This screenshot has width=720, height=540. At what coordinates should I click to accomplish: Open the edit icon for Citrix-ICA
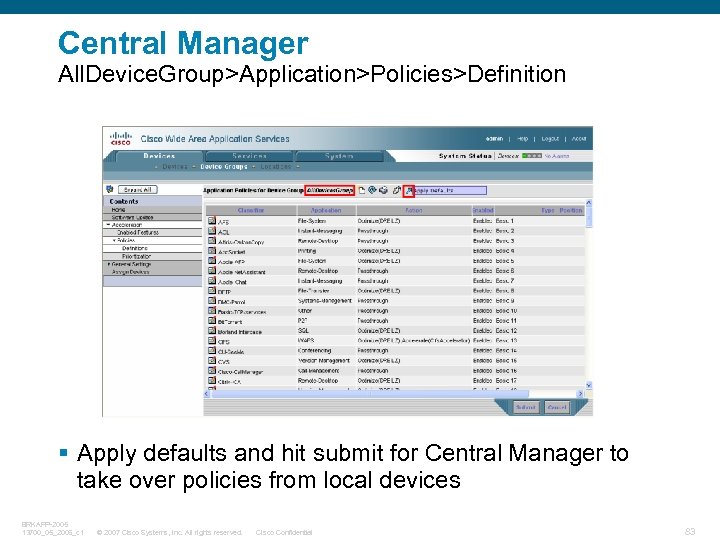coord(212,381)
